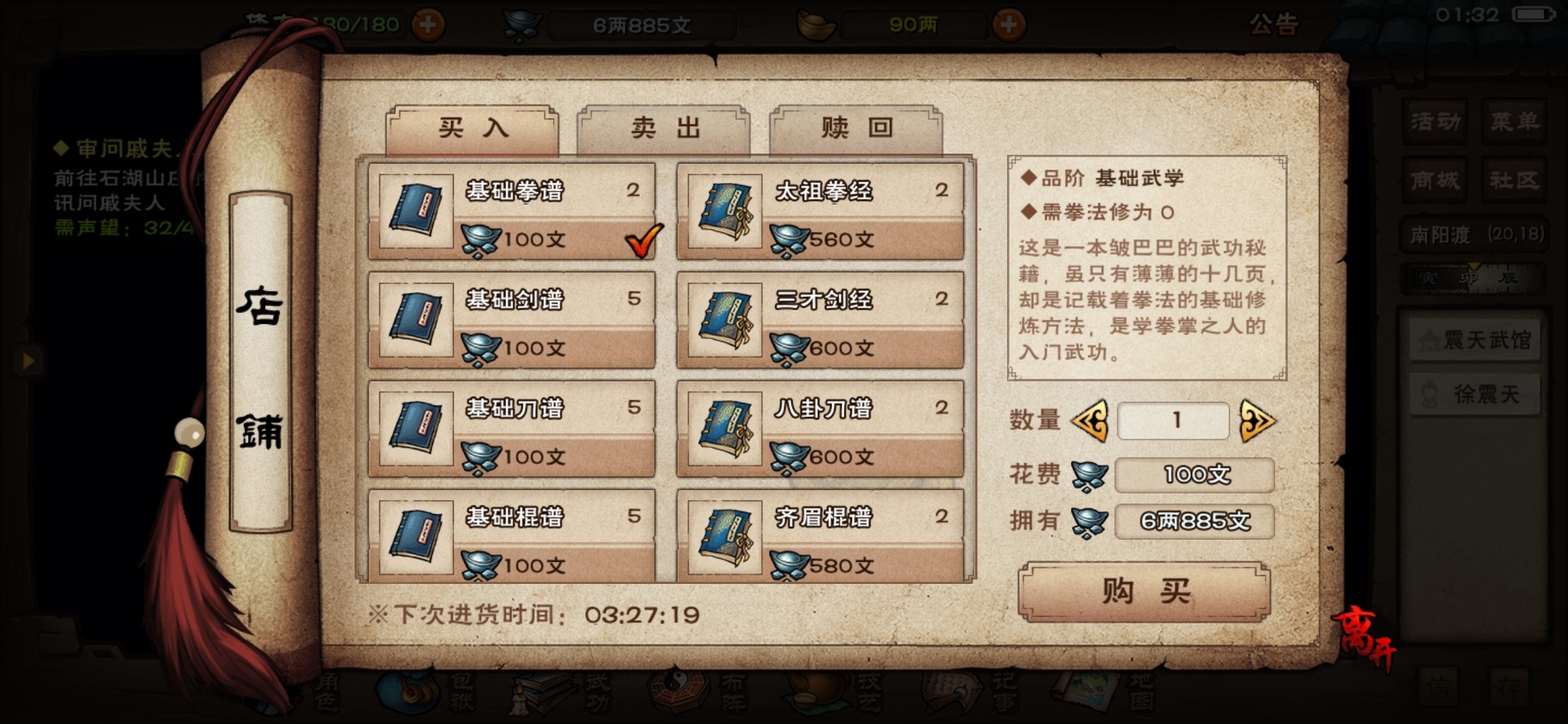1568x724 pixels.
Task: Expand the side panel arrow on left edge
Action: [x=28, y=361]
